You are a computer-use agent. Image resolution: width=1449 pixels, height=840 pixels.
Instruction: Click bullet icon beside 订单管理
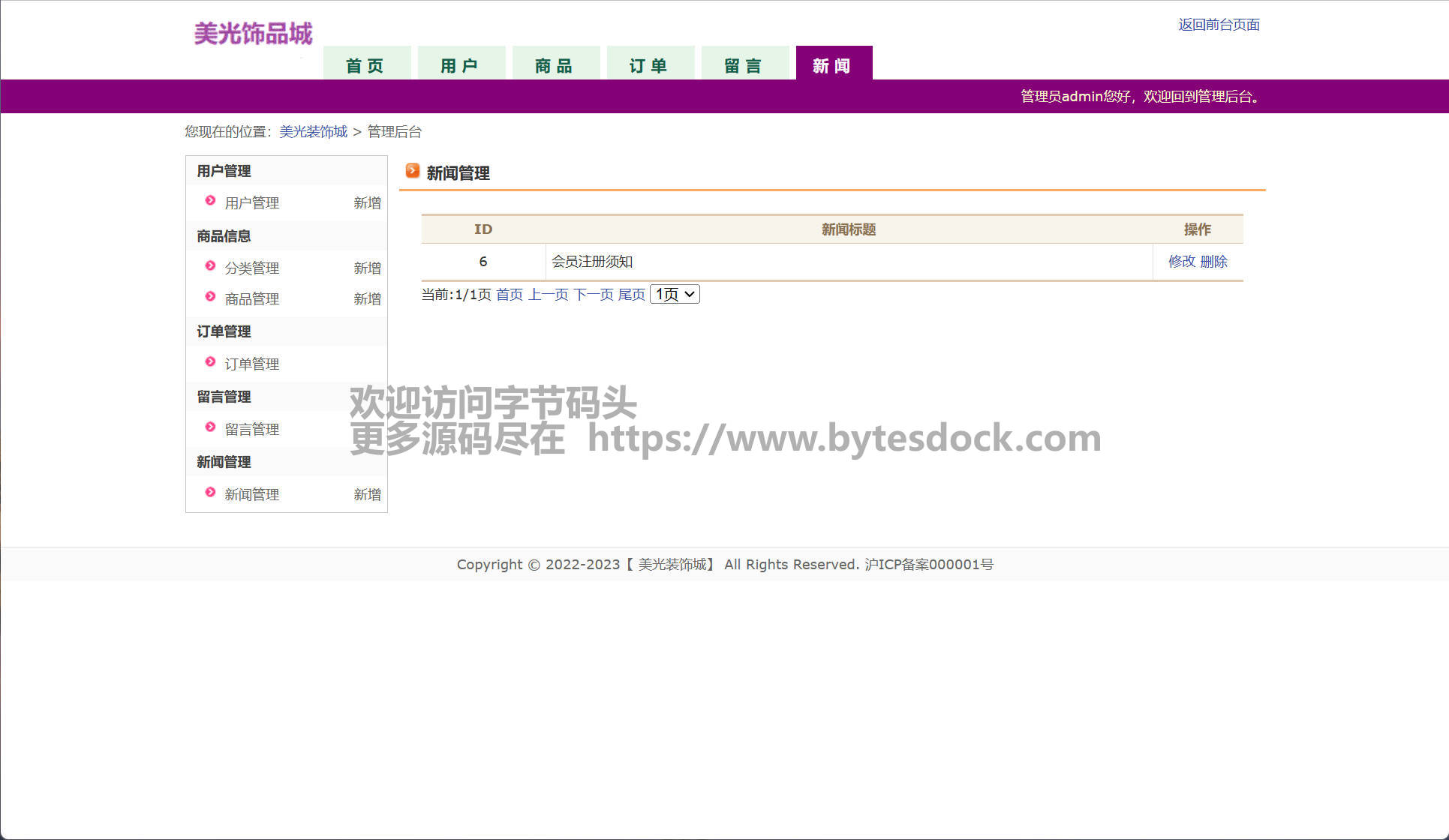tap(210, 362)
